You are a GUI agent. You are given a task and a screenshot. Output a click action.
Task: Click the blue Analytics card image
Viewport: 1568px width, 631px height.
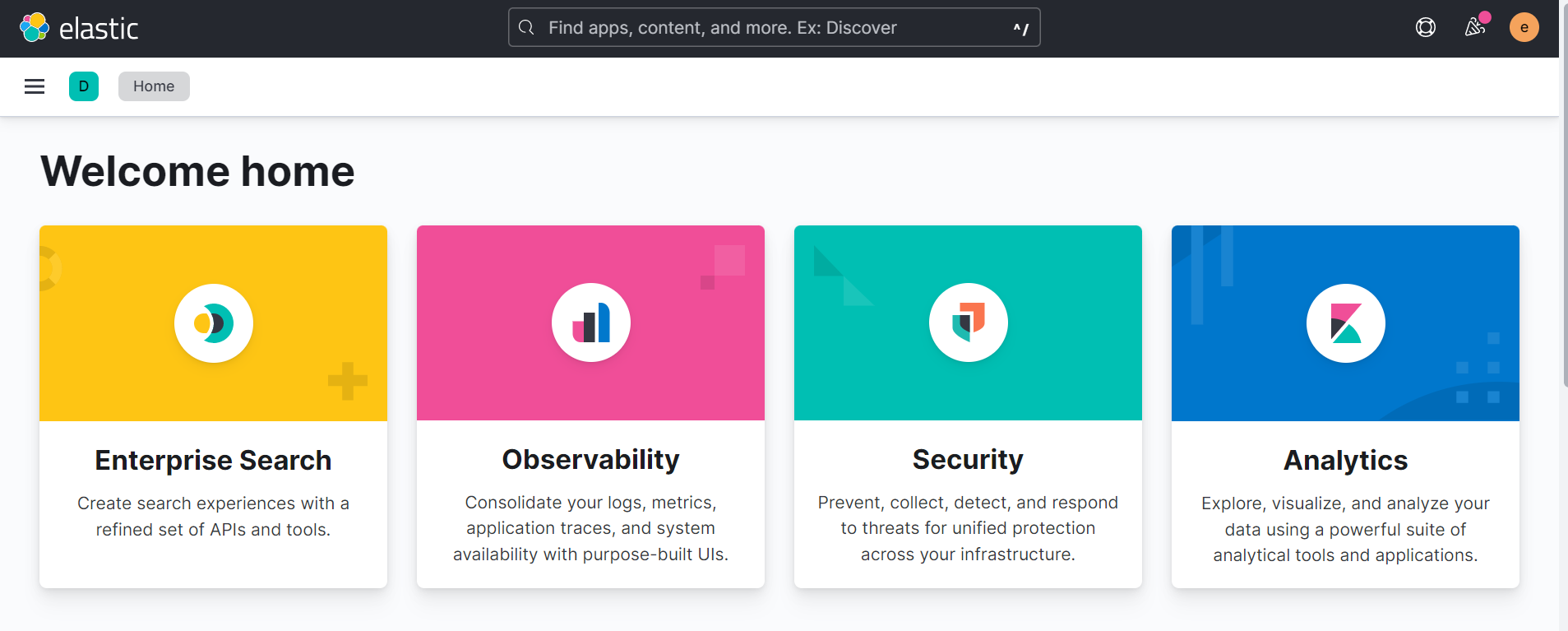pyautogui.click(x=1345, y=323)
